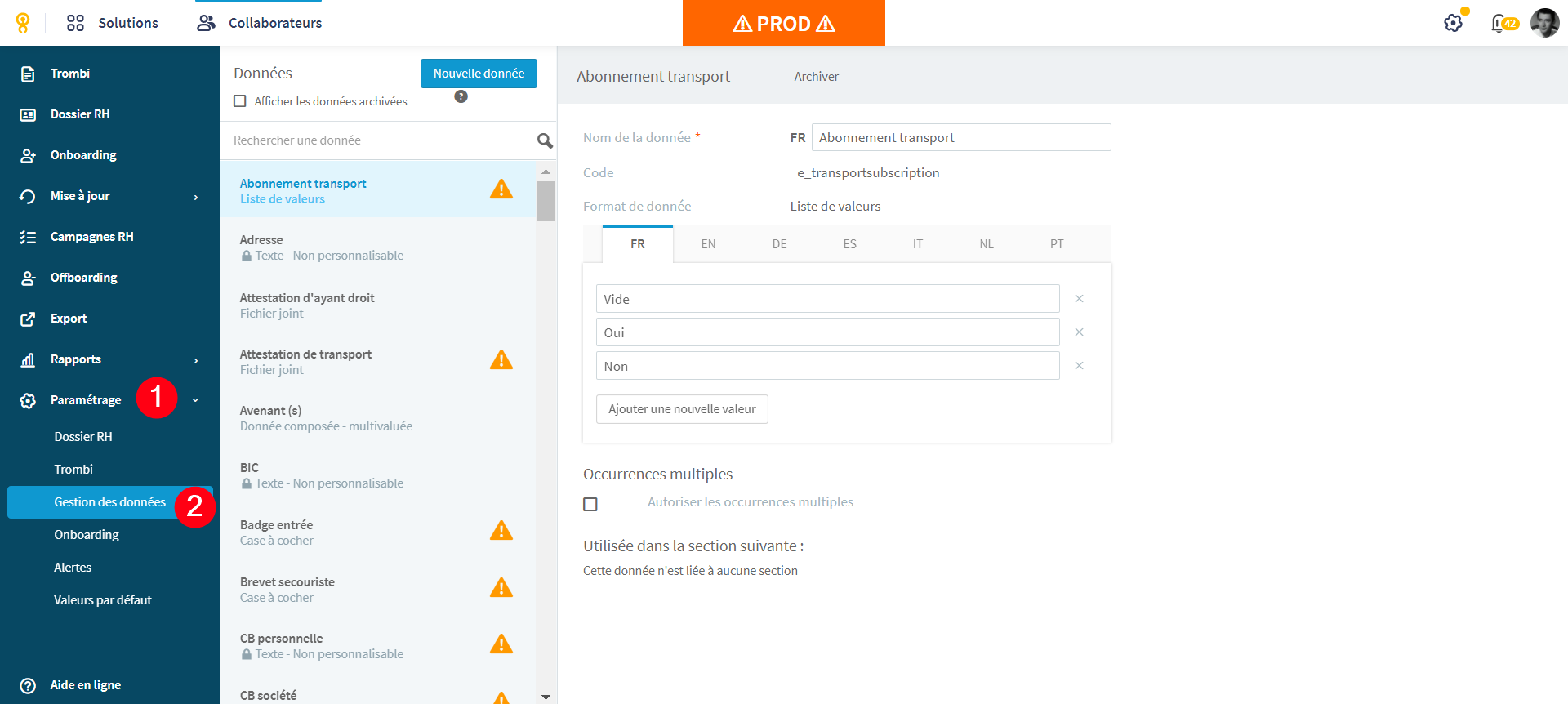Click warning icon on Abonnement transport

[501, 189]
